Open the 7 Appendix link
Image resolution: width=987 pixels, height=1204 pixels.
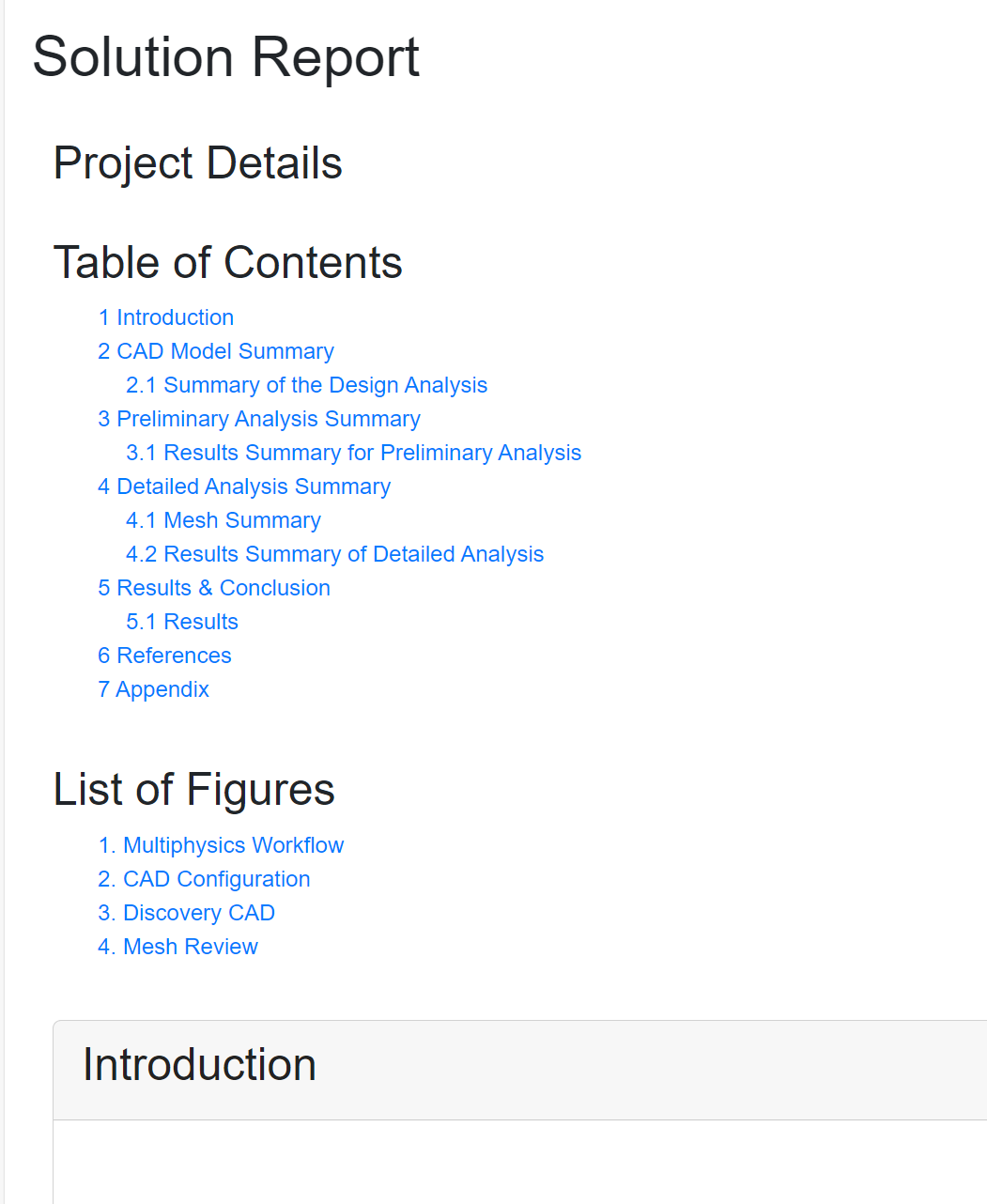[153, 689]
